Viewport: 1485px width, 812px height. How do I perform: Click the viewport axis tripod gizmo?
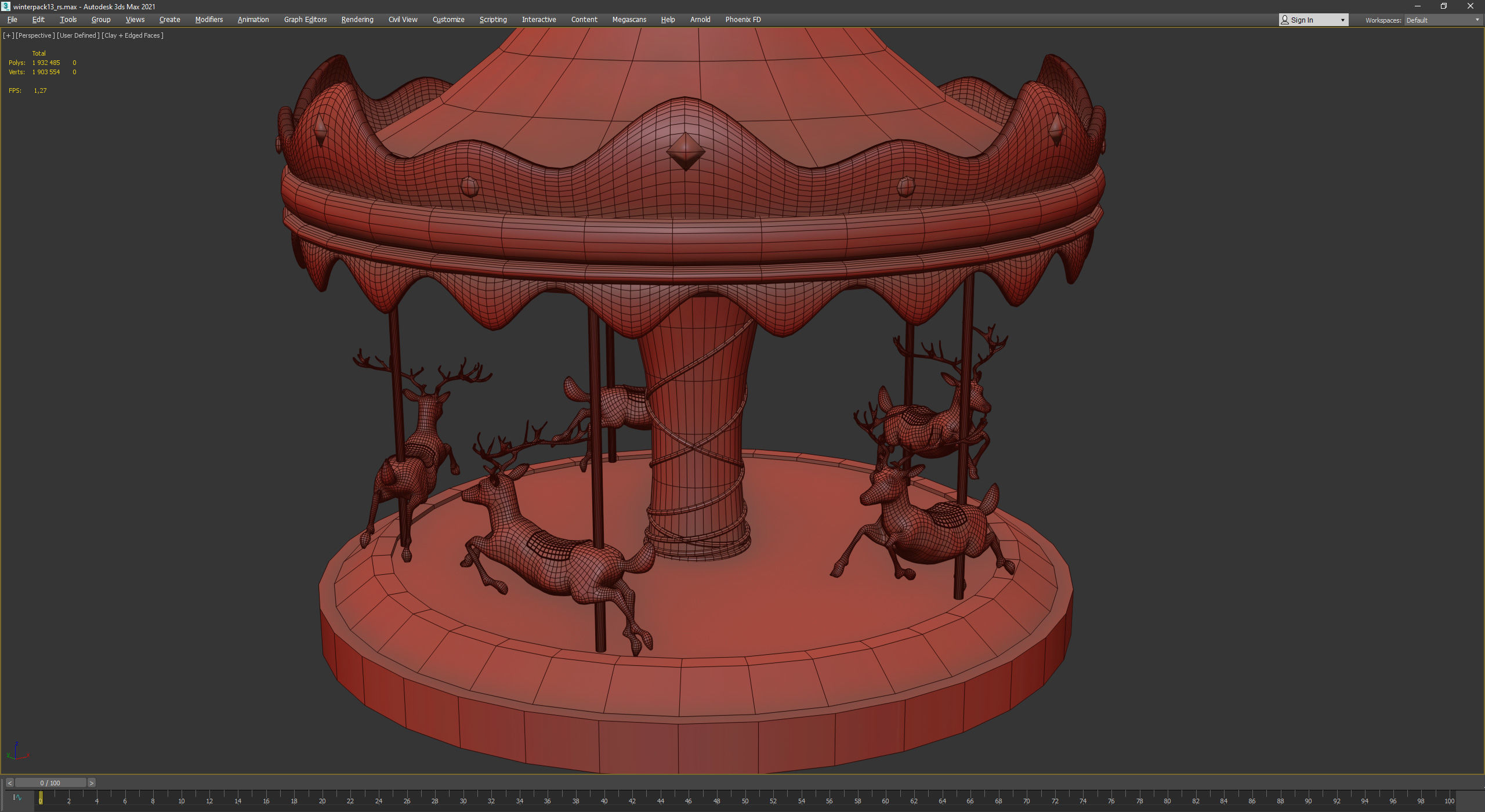pos(17,752)
